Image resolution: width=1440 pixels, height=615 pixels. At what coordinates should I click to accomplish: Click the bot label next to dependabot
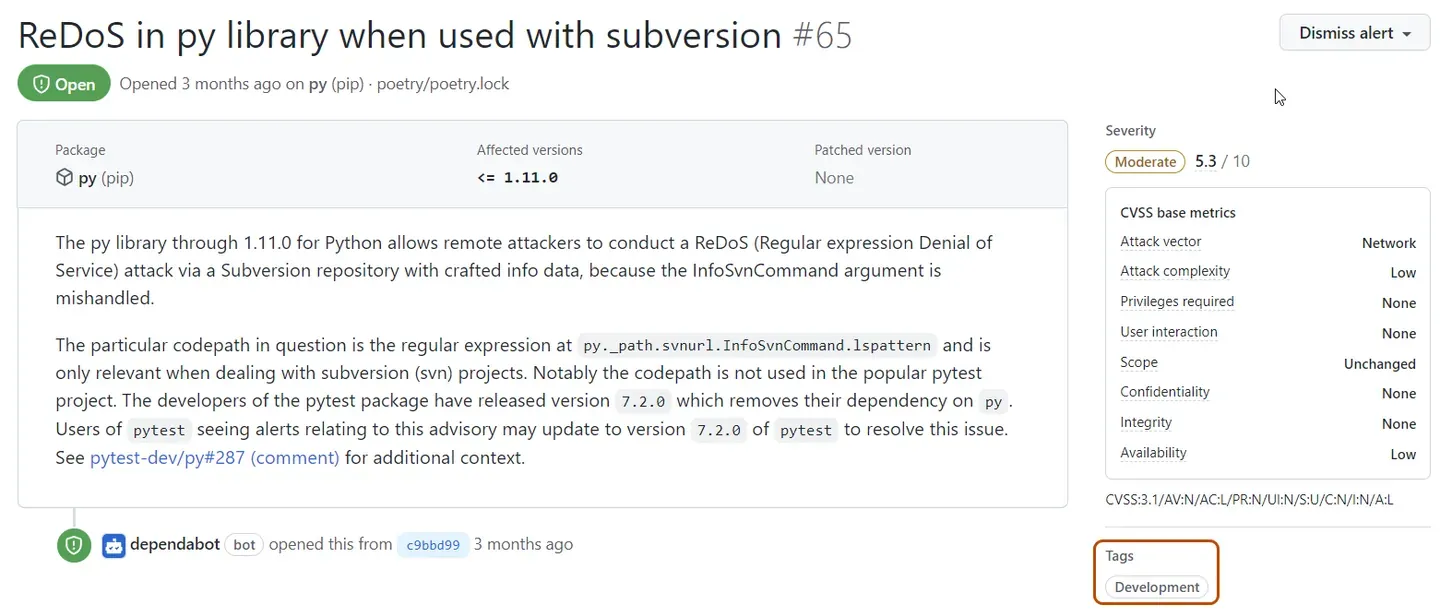coord(243,545)
